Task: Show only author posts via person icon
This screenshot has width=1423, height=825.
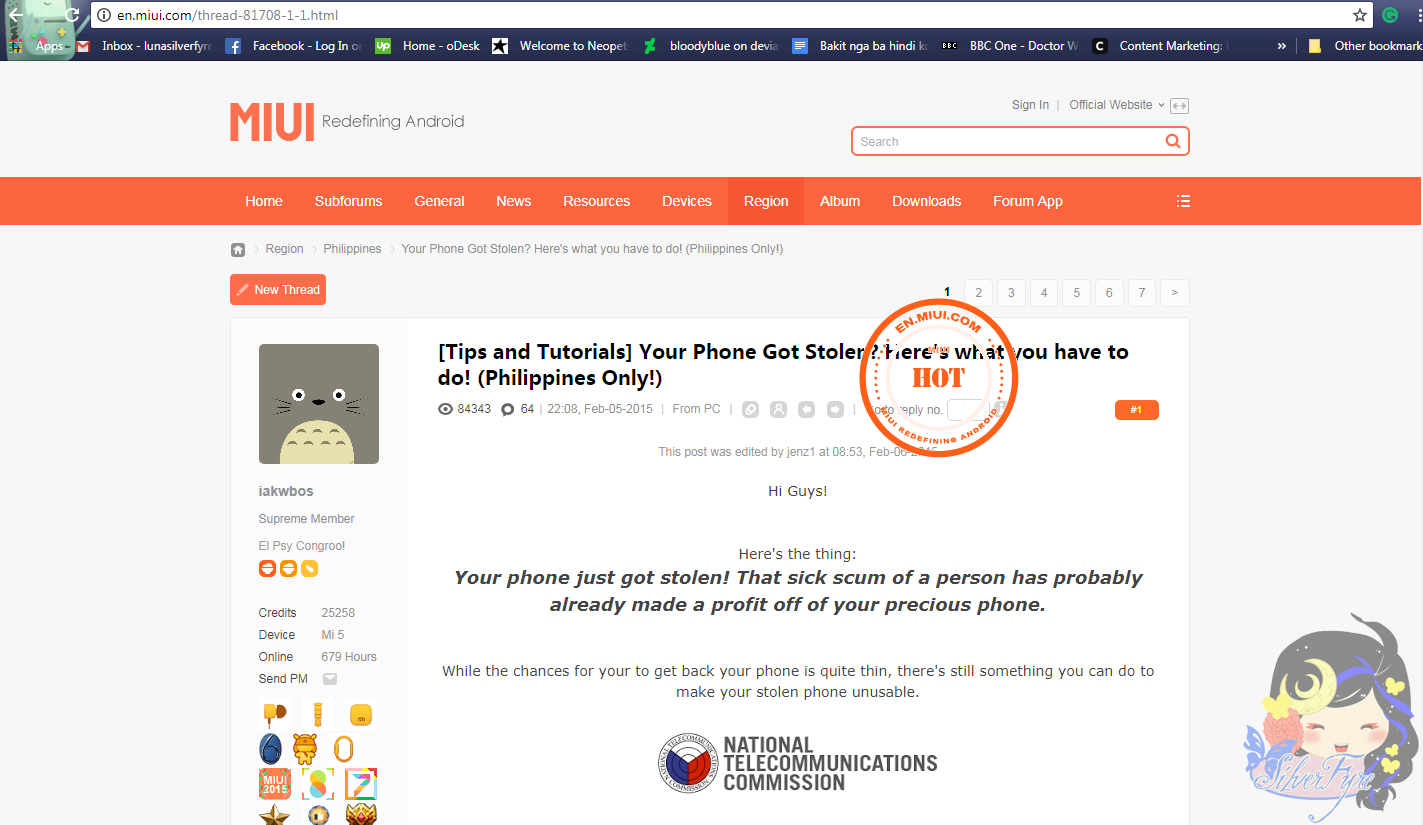Action: point(778,409)
